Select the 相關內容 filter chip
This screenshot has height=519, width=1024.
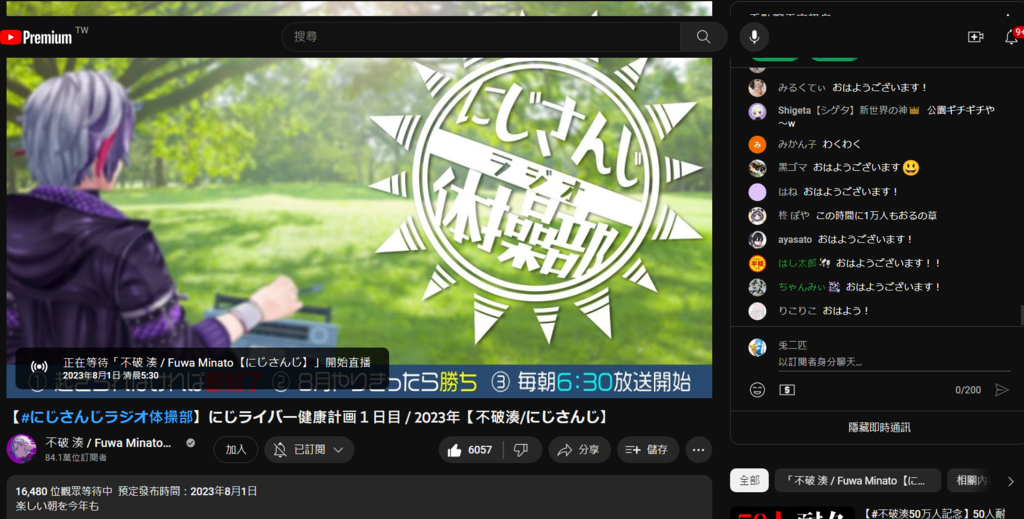(x=972, y=480)
